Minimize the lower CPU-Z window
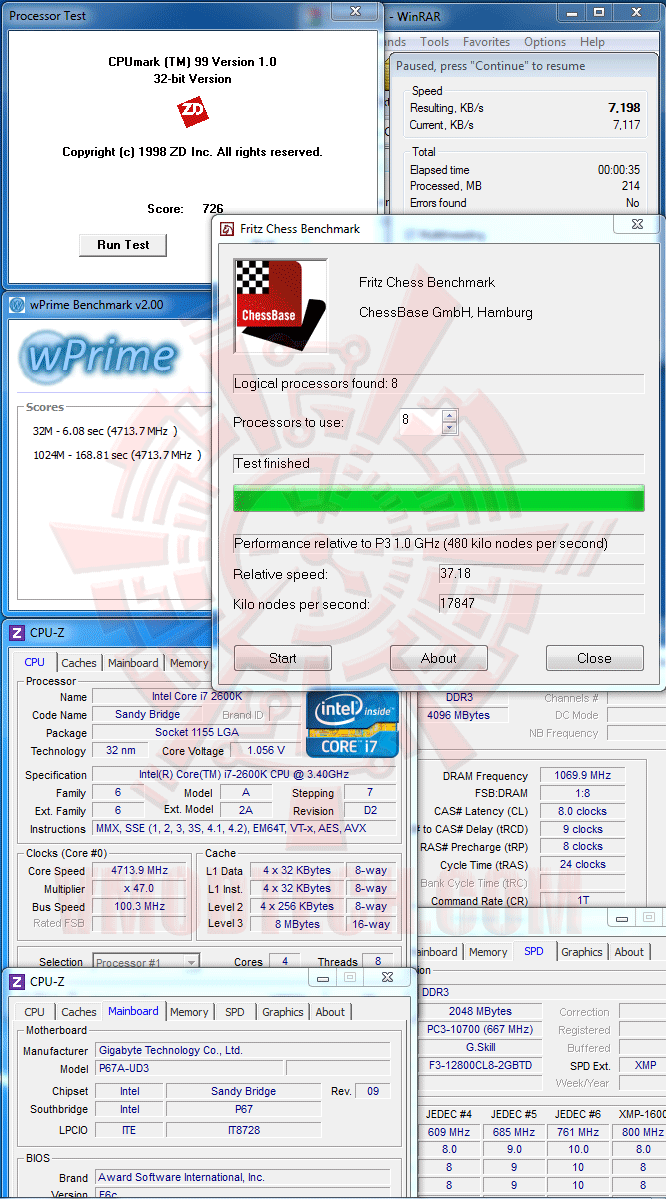The width and height of the screenshot is (666, 1199). tap(323, 978)
